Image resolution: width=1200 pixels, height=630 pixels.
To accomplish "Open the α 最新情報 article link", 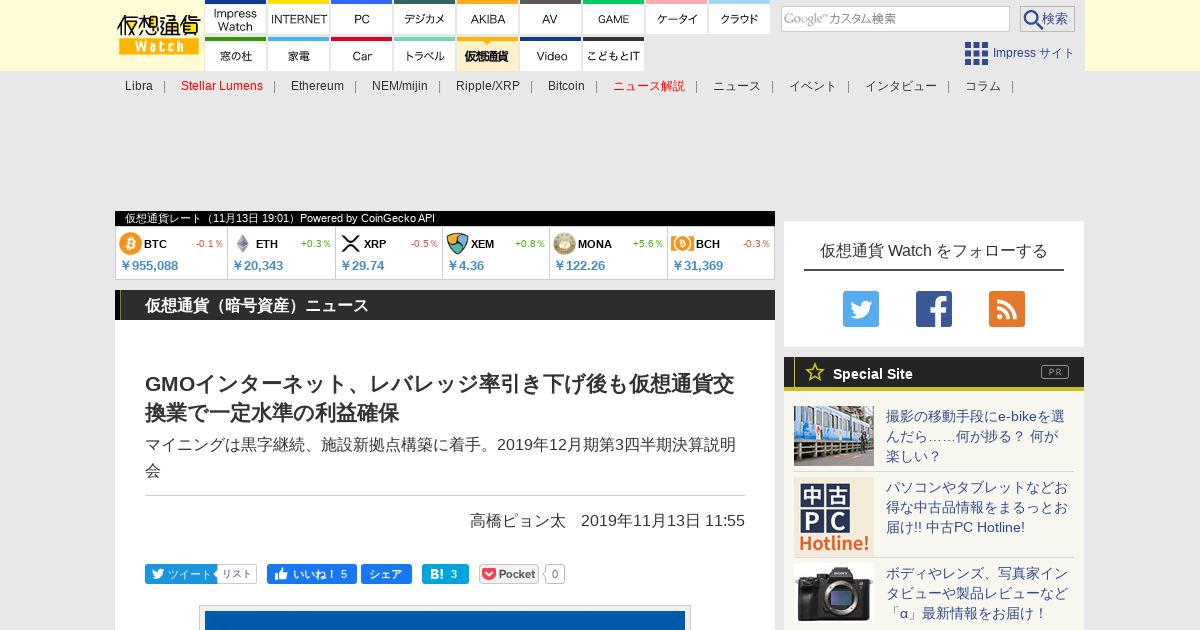I will pos(977,593).
